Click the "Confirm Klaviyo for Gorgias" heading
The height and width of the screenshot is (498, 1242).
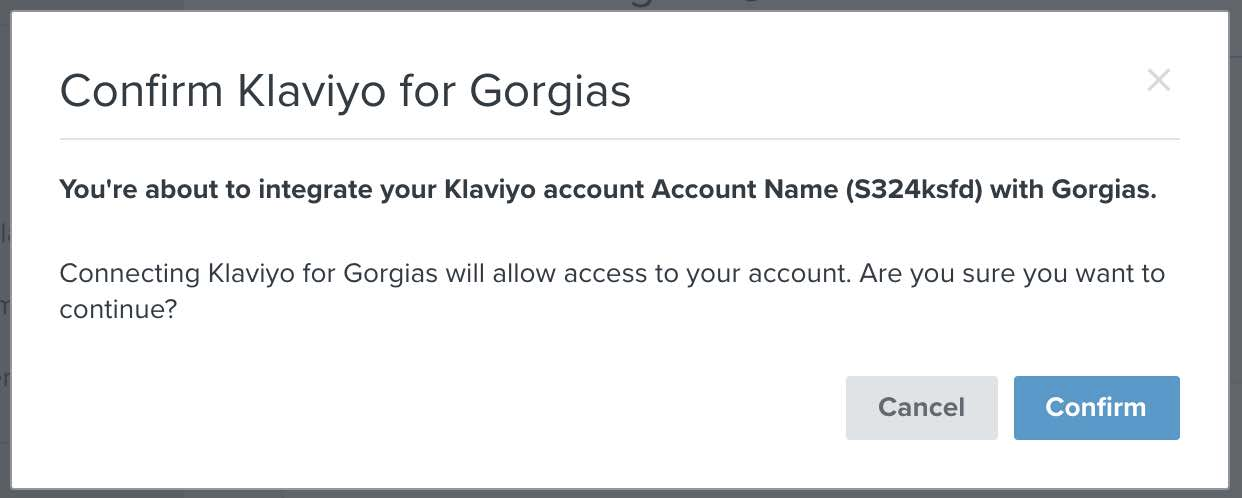point(345,91)
